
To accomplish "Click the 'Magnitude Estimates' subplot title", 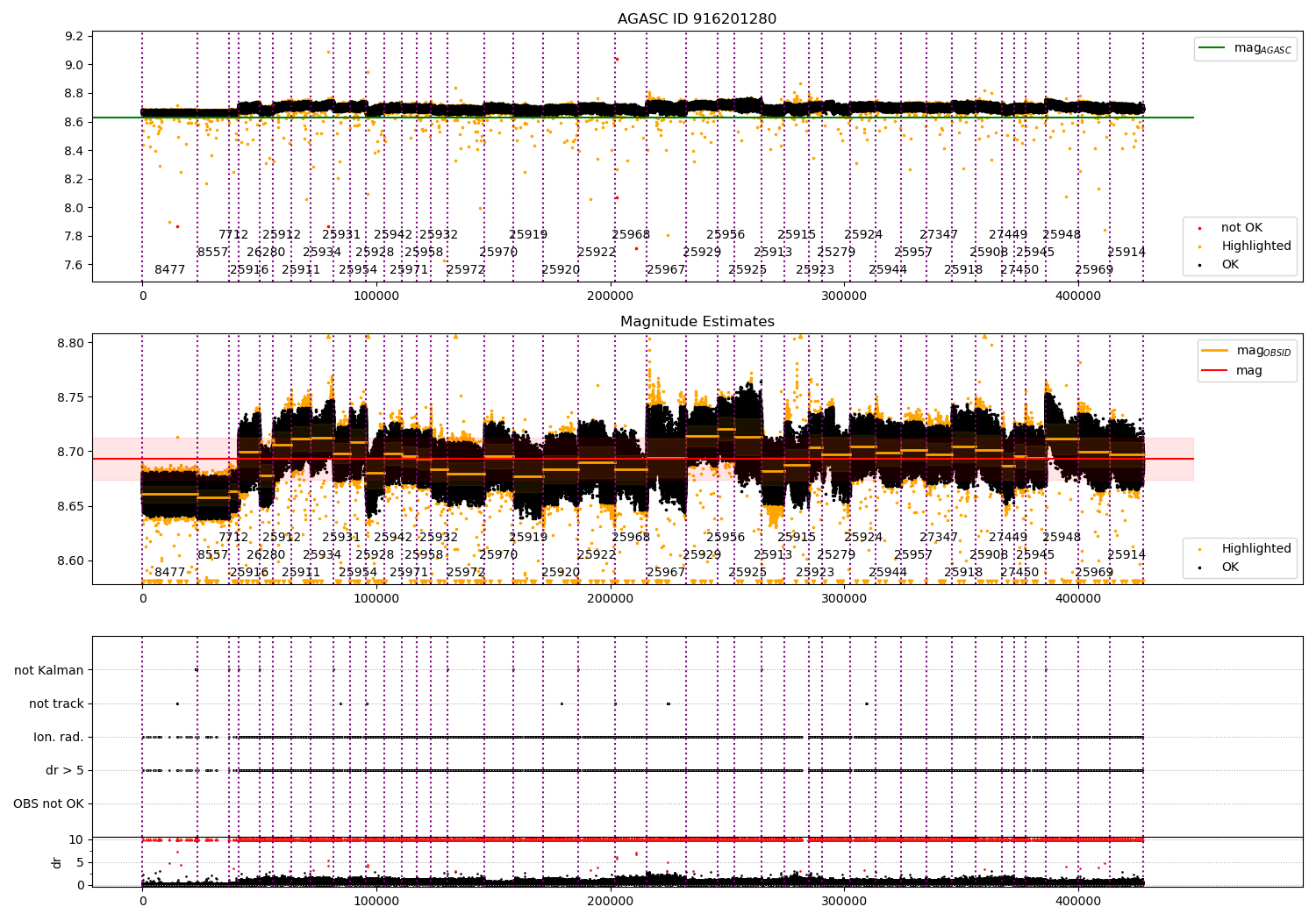I will tap(697, 322).
